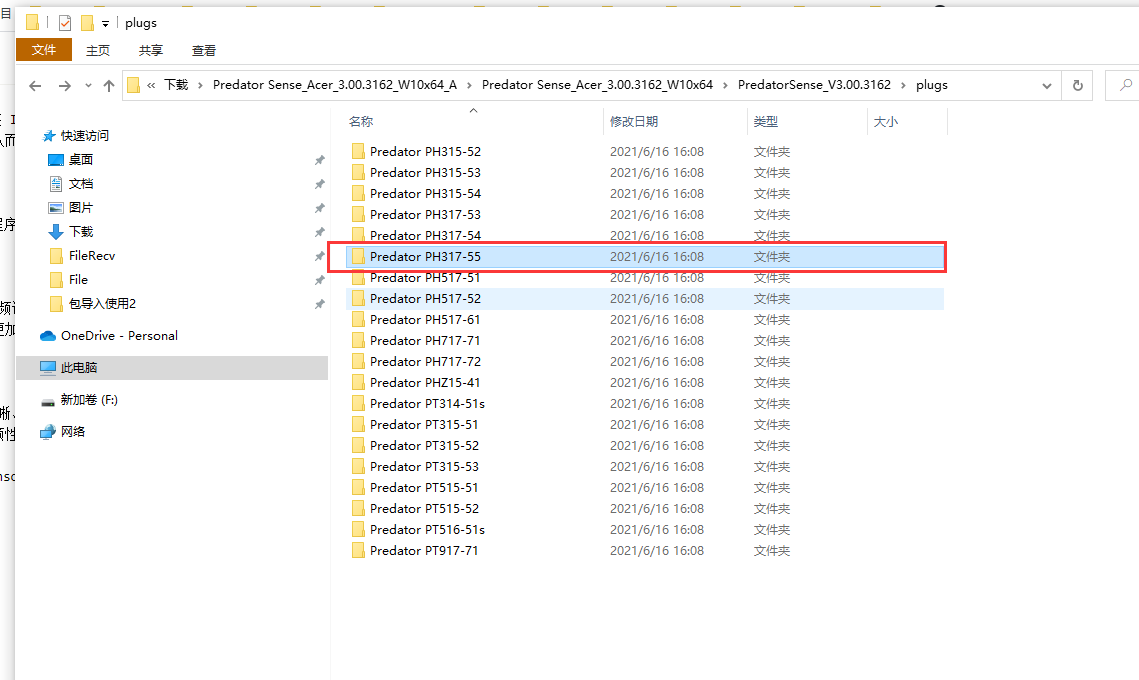Open Quick Access Toolbar customize dropdown
The image size is (1139, 680).
(105, 23)
